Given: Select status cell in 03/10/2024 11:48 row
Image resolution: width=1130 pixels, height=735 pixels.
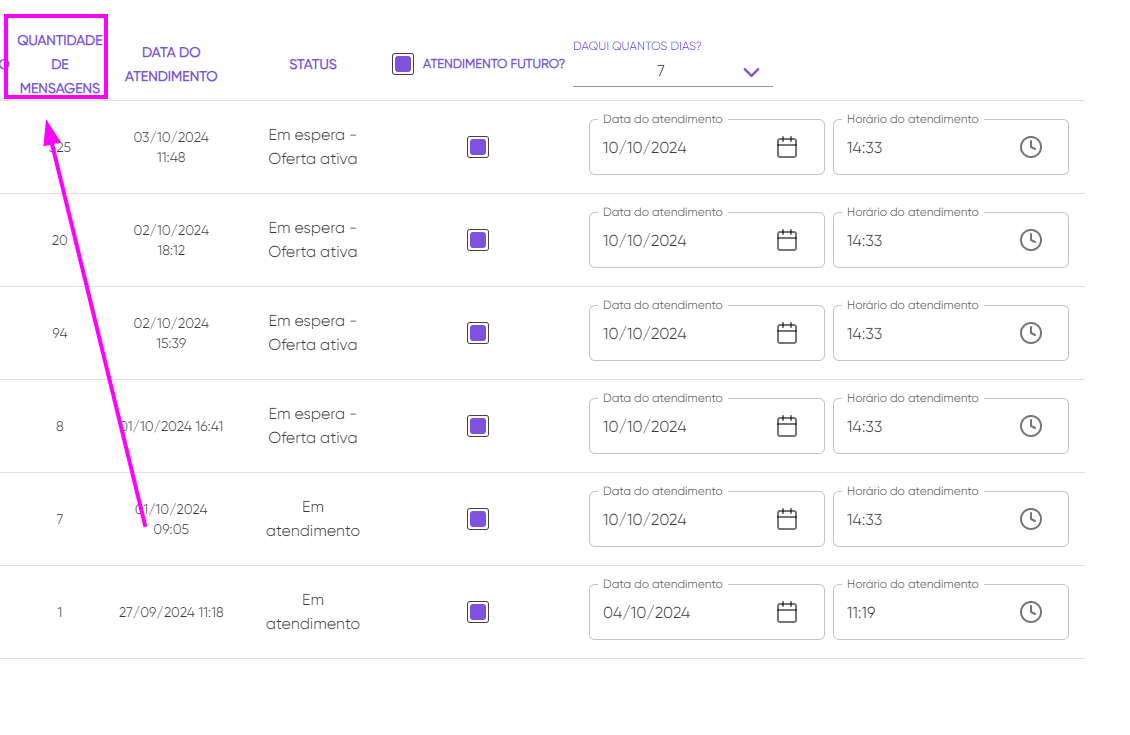Looking at the screenshot, I should click(313, 147).
